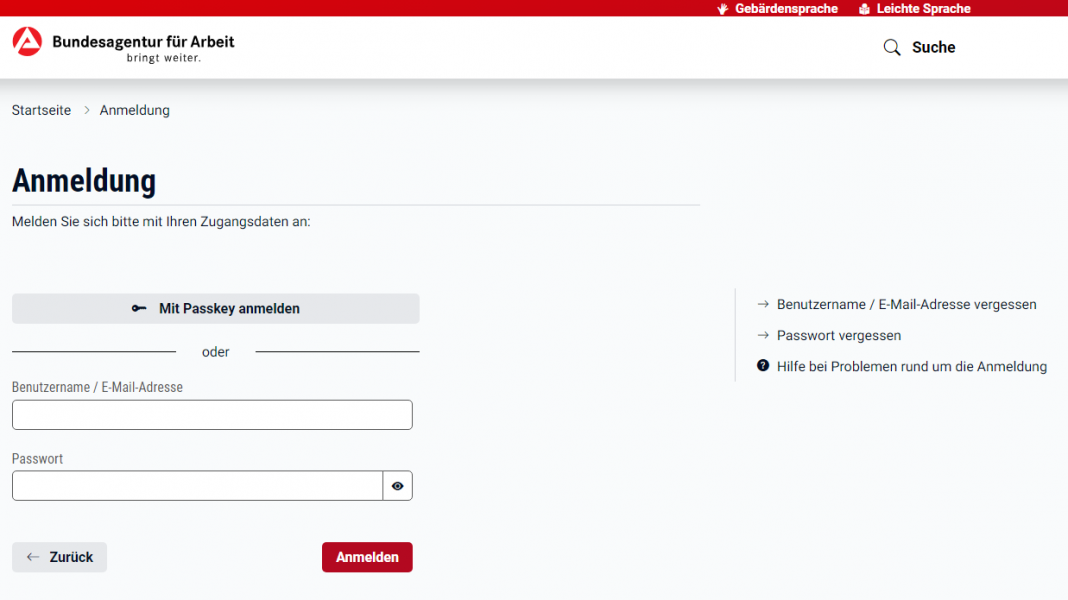Switch to Leichte Sprache

923,9
